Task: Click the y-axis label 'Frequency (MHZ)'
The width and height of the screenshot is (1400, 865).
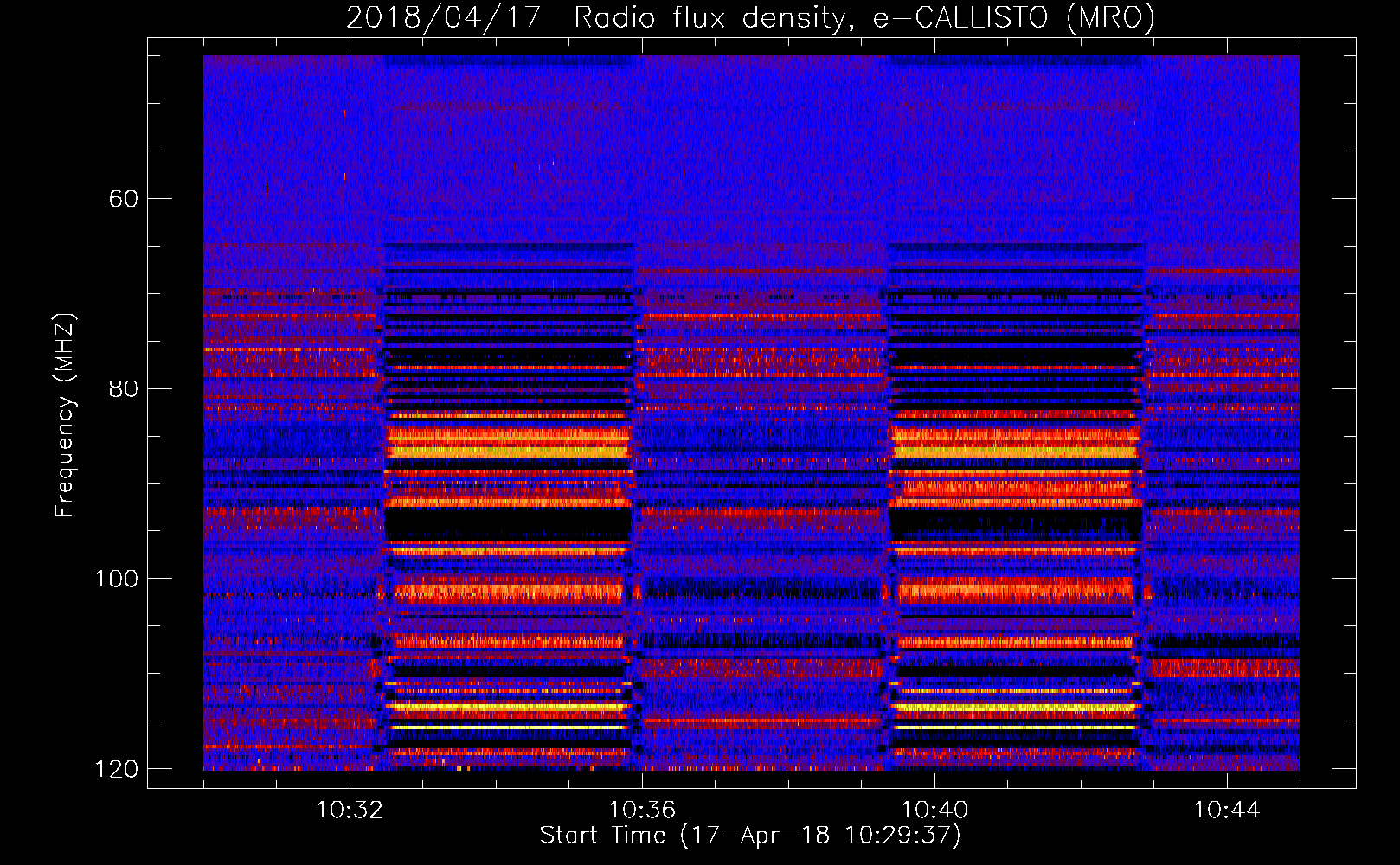Action: tap(64, 414)
